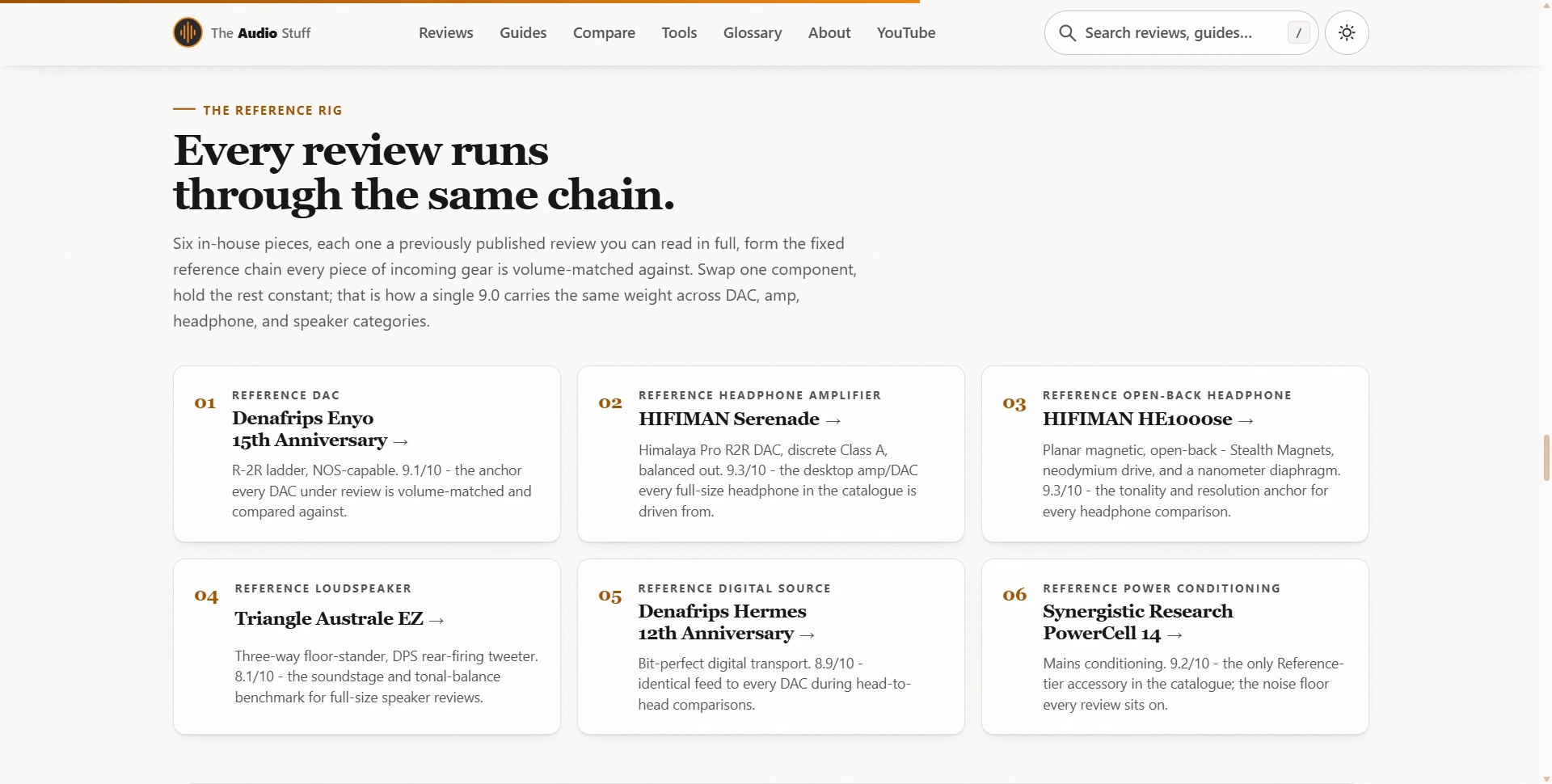Click the description 'Bit-perfect digital transport'

774,684
